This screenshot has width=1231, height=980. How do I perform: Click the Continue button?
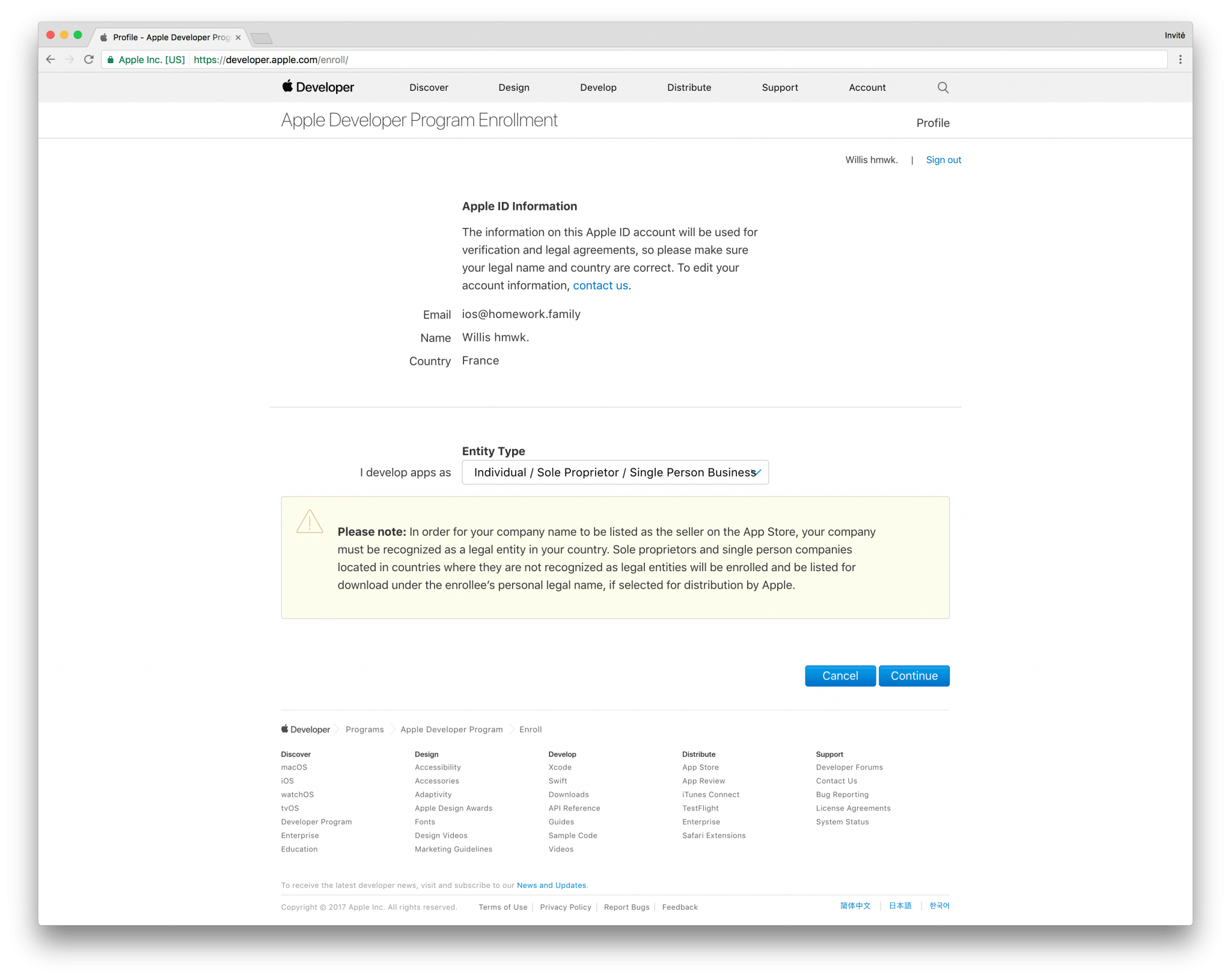(914, 676)
